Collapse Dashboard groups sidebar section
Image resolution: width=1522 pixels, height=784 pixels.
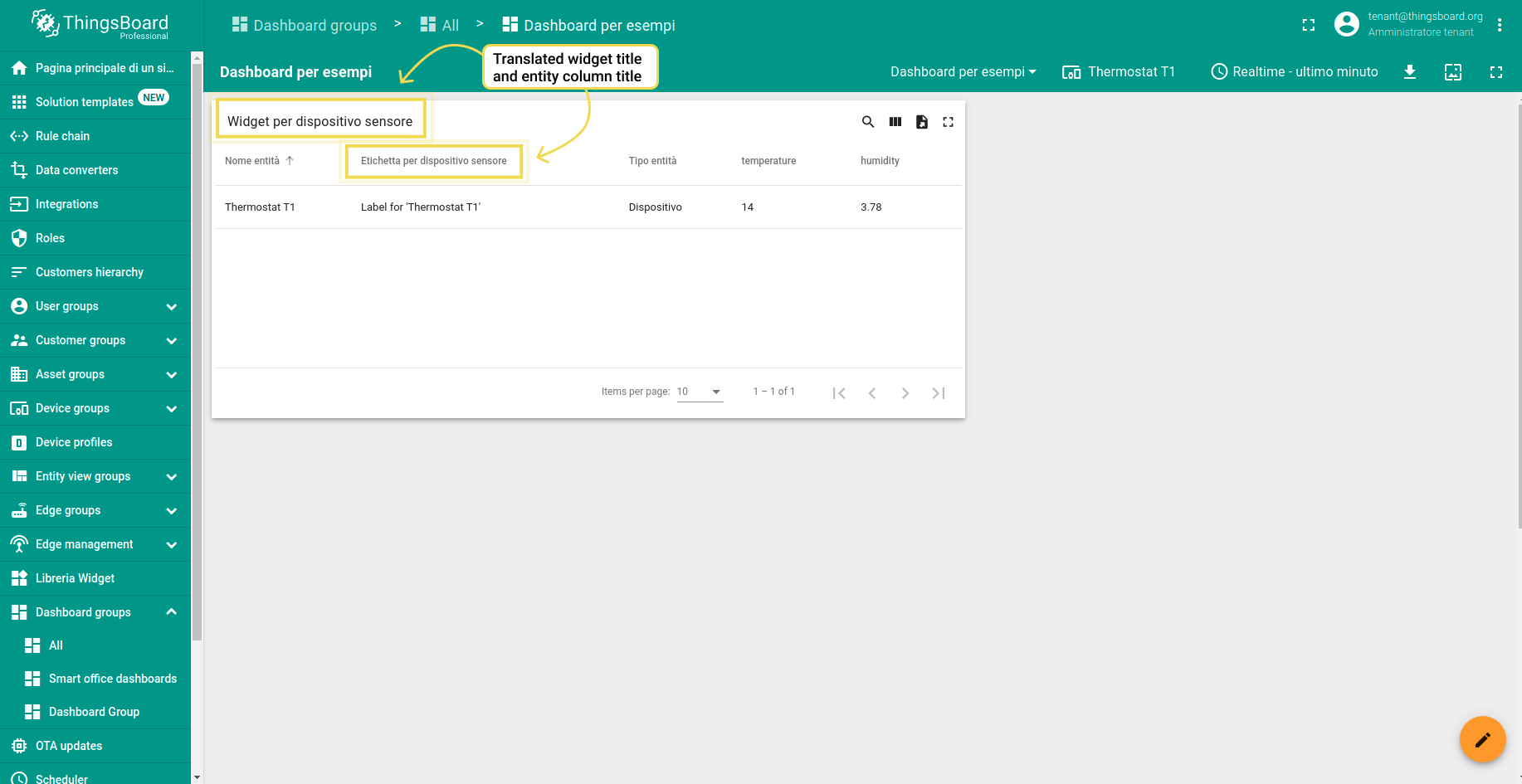point(171,612)
